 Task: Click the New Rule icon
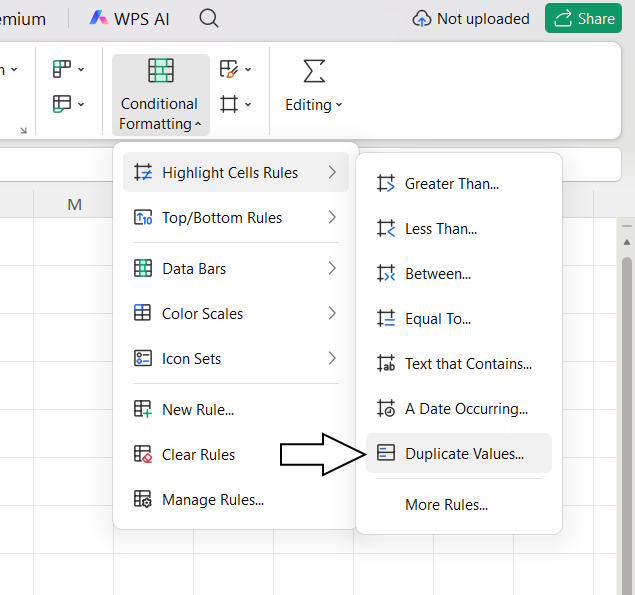coord(143,409)
